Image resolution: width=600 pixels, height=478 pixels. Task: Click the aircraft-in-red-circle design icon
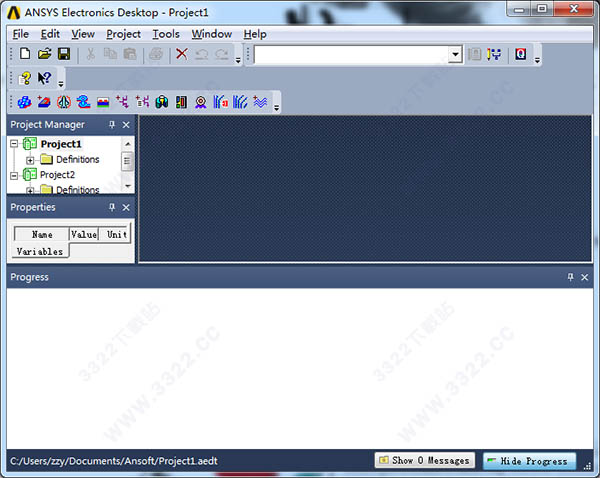(64, 102)
